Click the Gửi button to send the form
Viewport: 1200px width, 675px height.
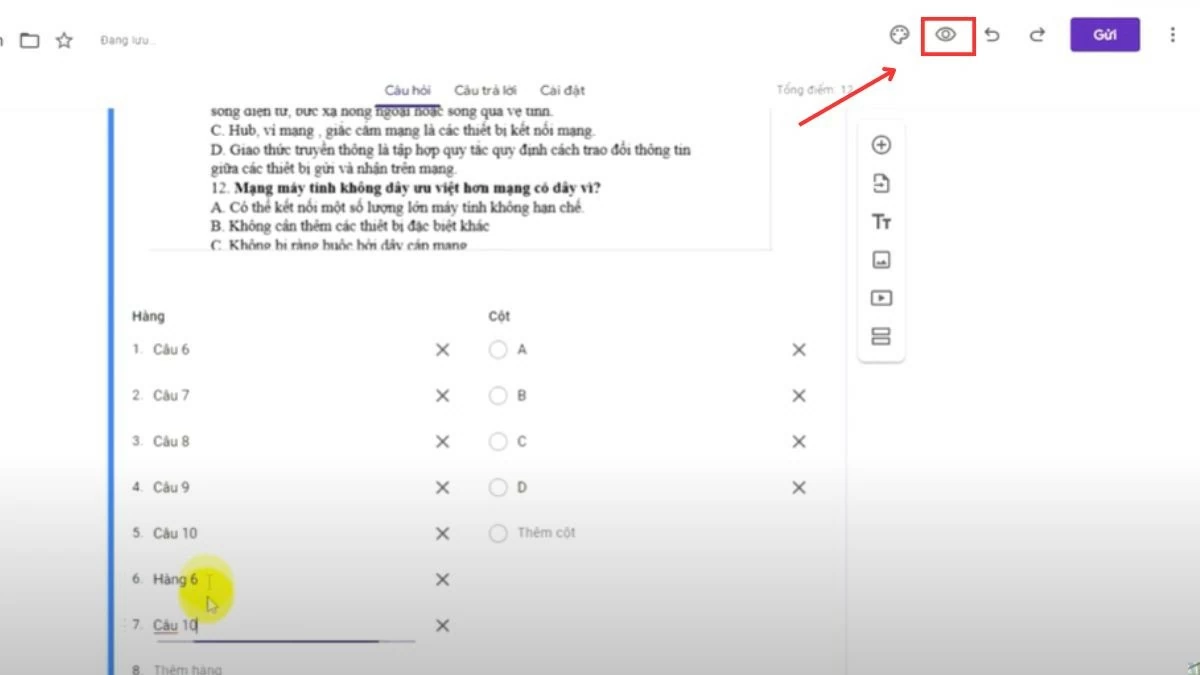1104,33
